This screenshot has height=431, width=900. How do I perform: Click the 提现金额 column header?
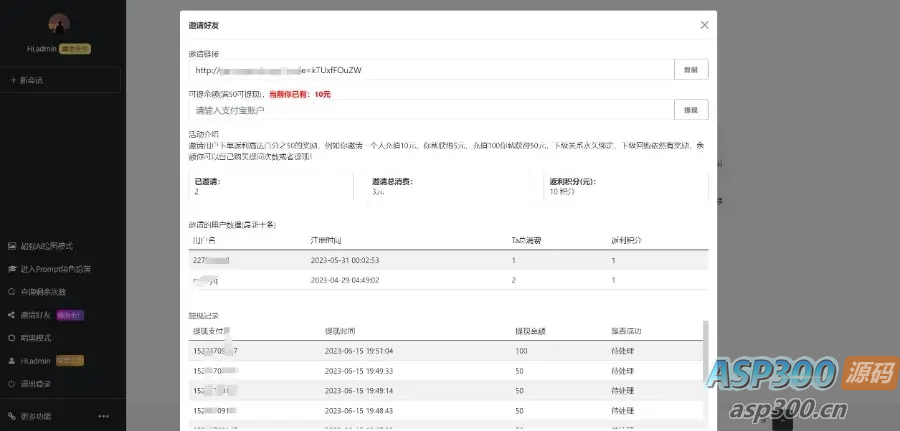(530, 331)
